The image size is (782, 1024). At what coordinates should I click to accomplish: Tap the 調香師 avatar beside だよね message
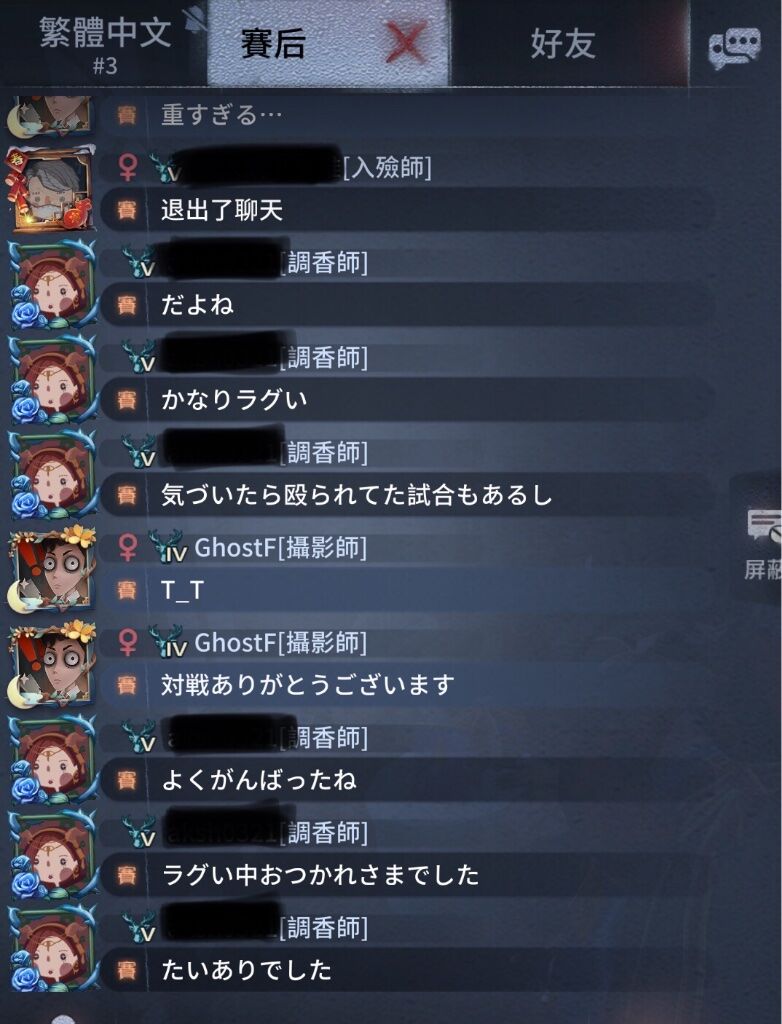(x=52, y=285)
